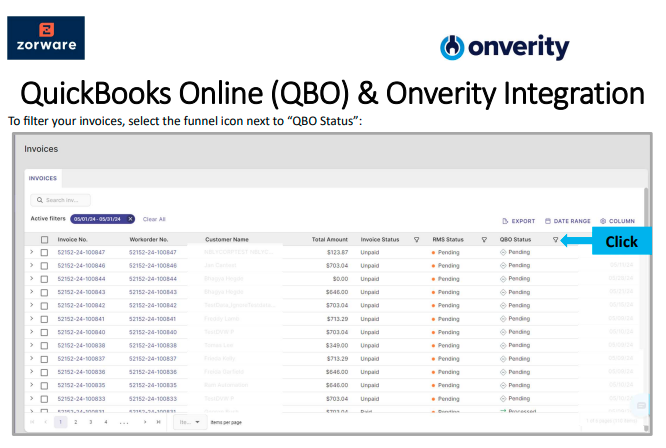
Task: Jump to the first page arrow
Action: tap(32, 423)
